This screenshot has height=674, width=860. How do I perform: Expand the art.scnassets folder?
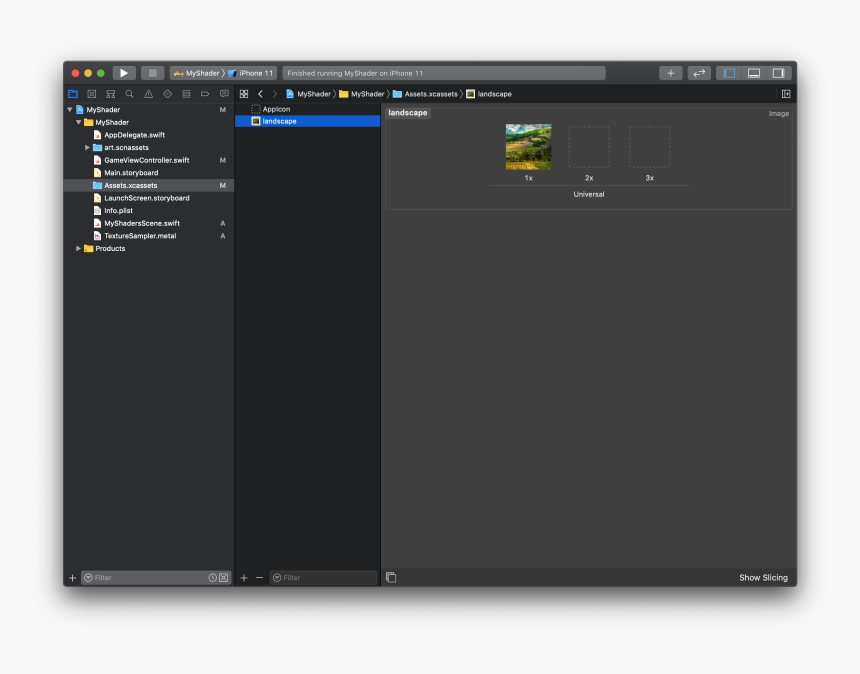(87, 147)
